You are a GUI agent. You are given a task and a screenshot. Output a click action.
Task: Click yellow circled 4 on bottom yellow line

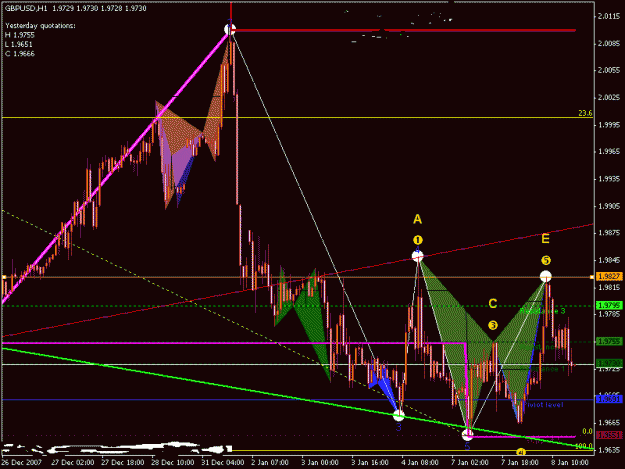click(521, 452)
